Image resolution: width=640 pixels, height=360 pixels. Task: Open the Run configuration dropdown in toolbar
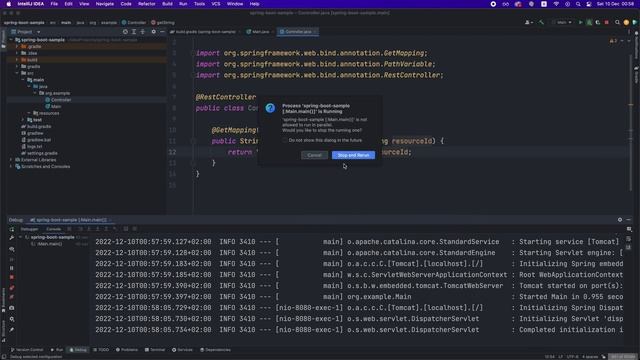tap(564, 22)
